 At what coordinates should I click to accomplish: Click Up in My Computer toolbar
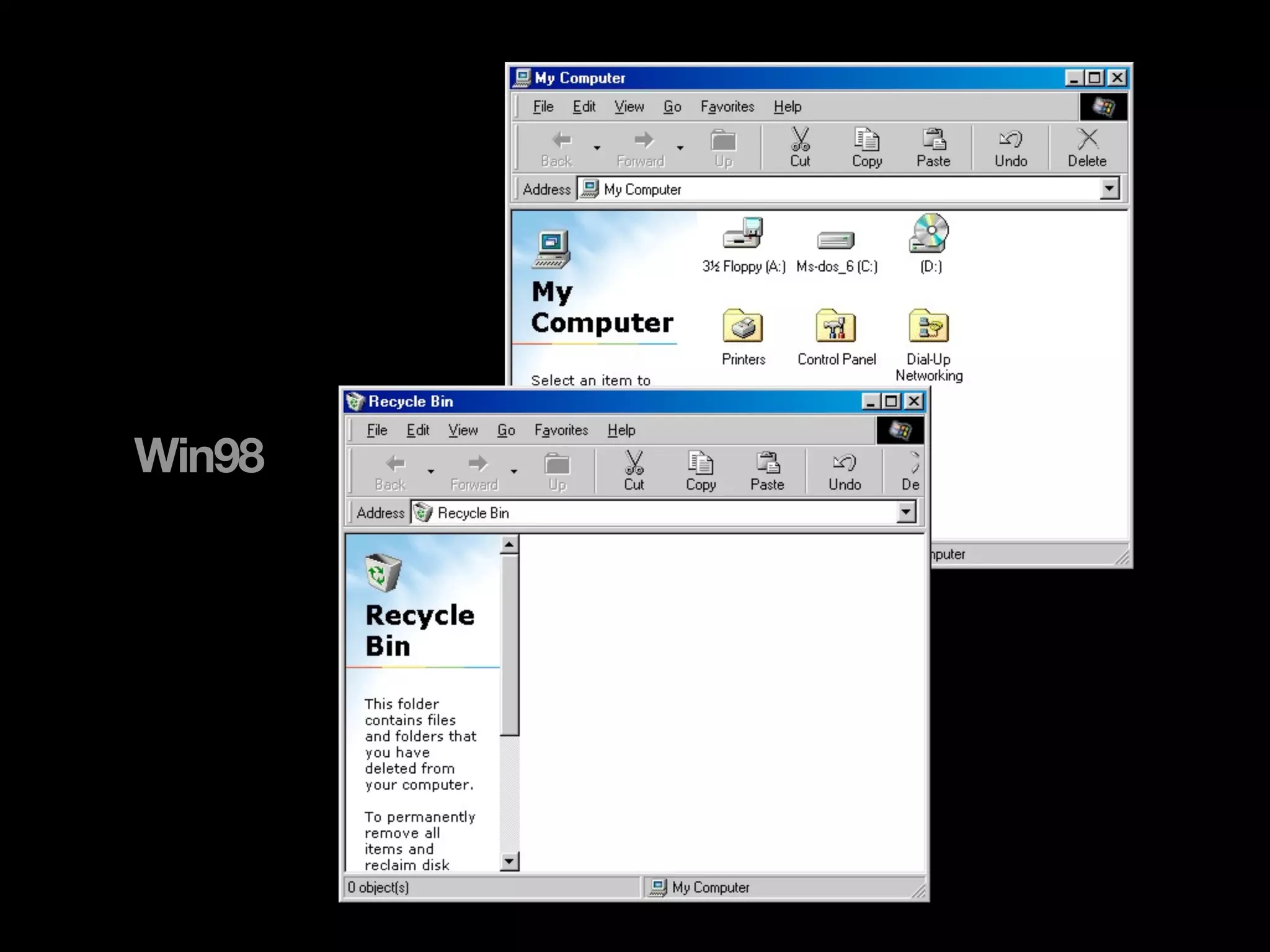pos(723,148)
